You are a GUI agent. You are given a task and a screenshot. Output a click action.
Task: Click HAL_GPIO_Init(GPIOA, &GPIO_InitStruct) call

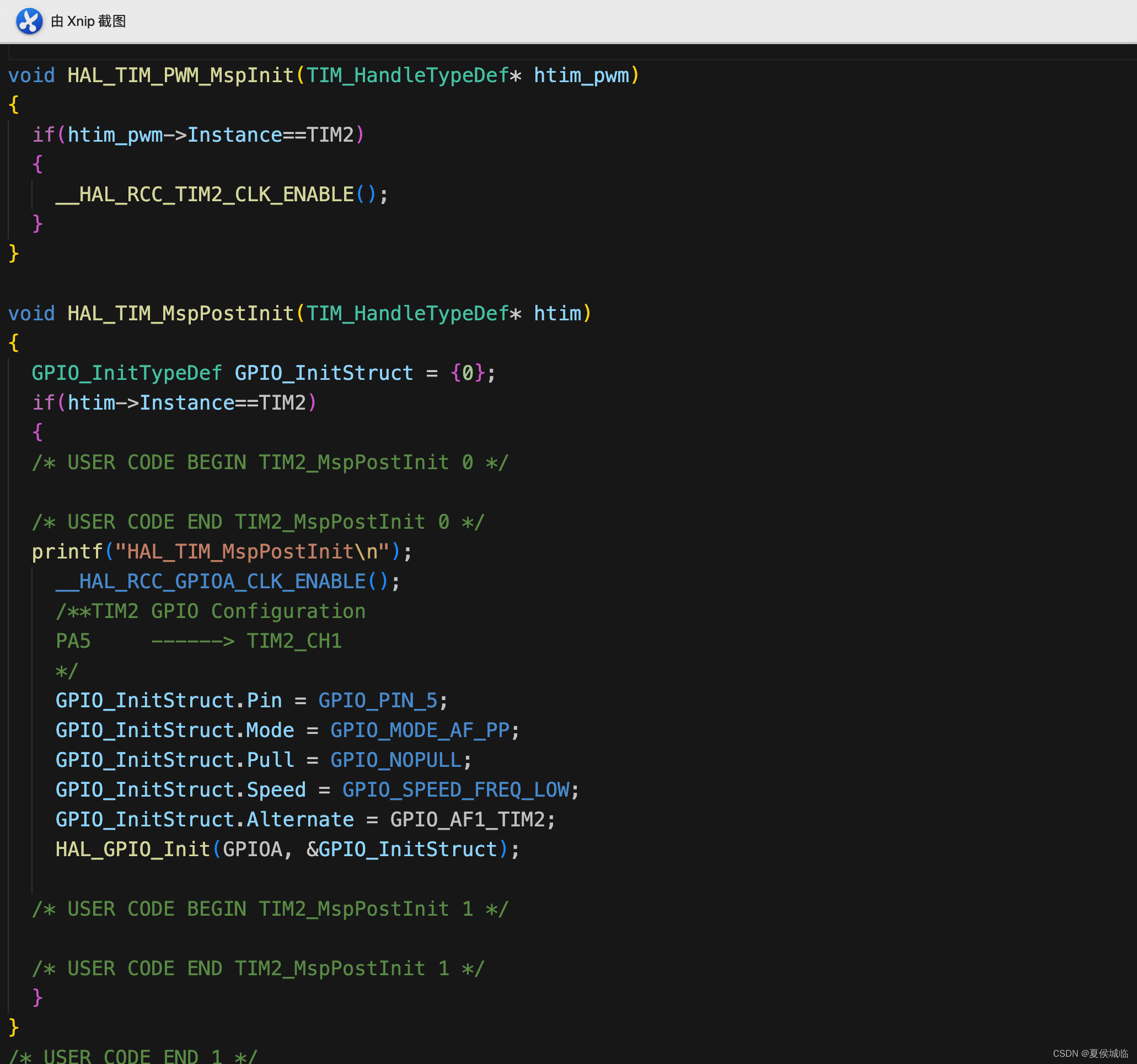click(x=282, y=849)
